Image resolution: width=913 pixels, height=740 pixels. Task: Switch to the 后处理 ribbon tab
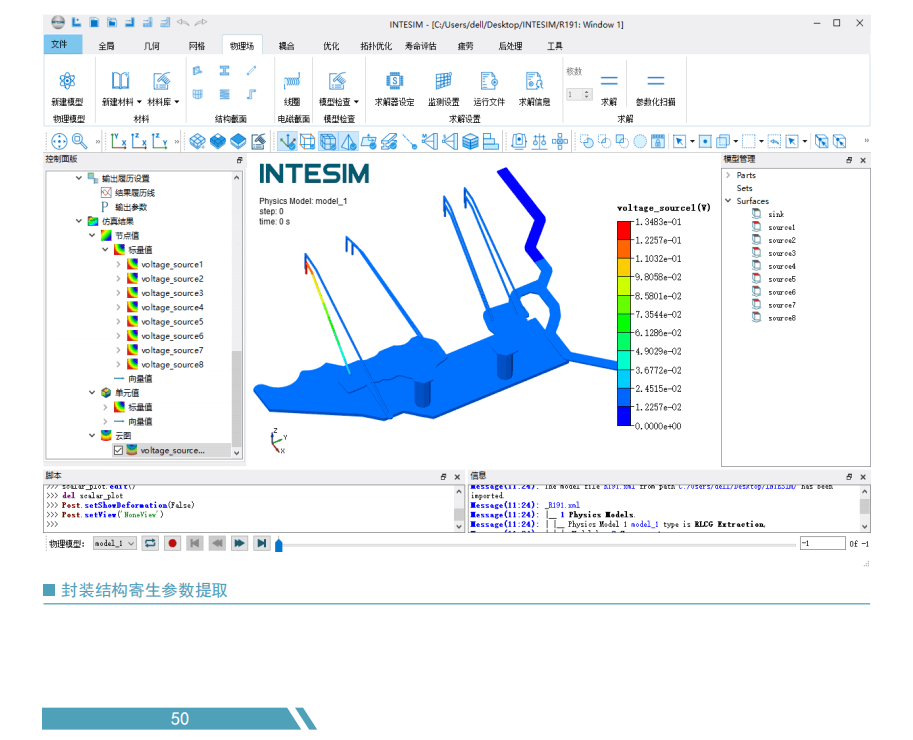509,46
